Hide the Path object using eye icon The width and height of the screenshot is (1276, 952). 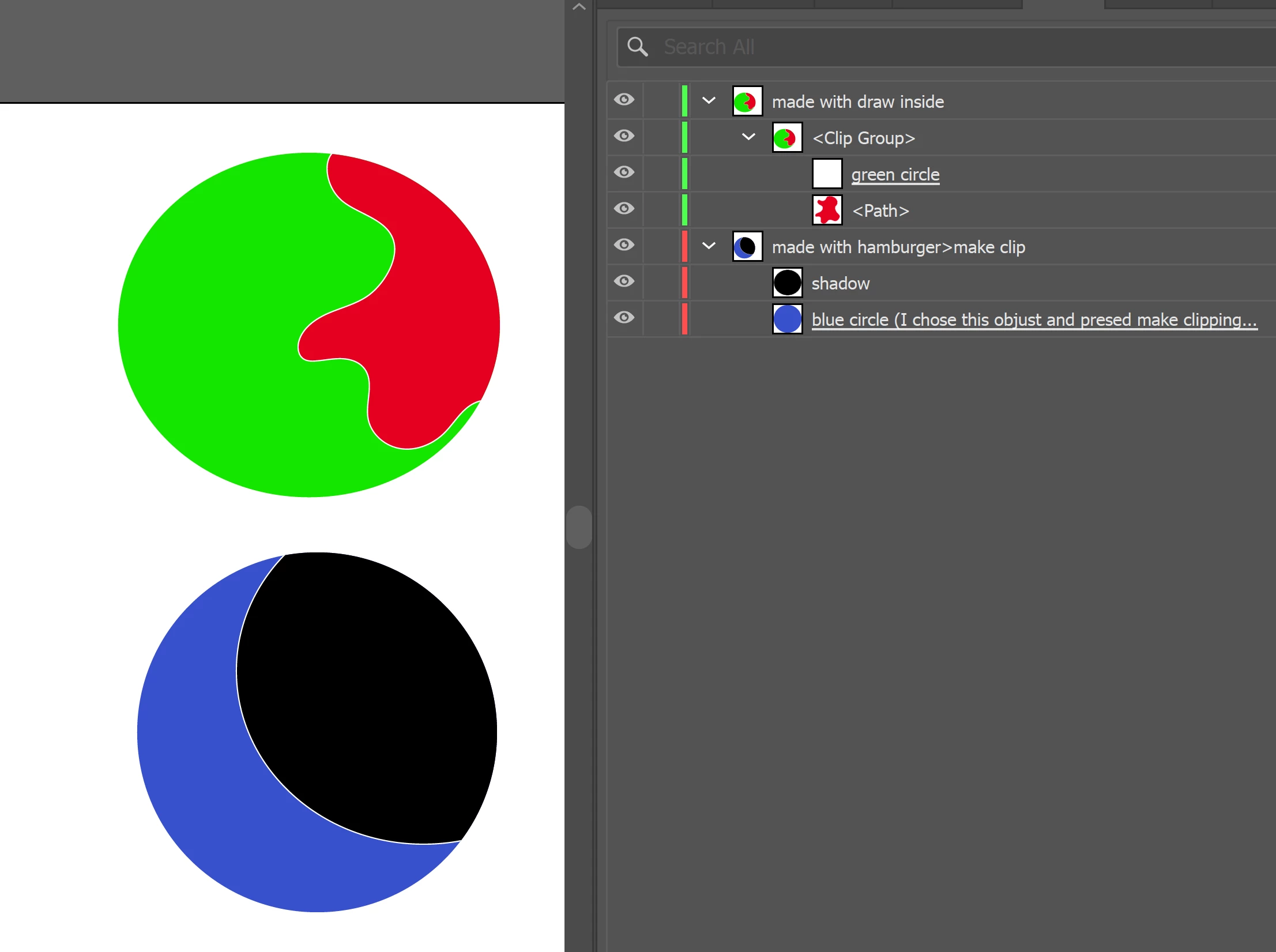(624, 209)
